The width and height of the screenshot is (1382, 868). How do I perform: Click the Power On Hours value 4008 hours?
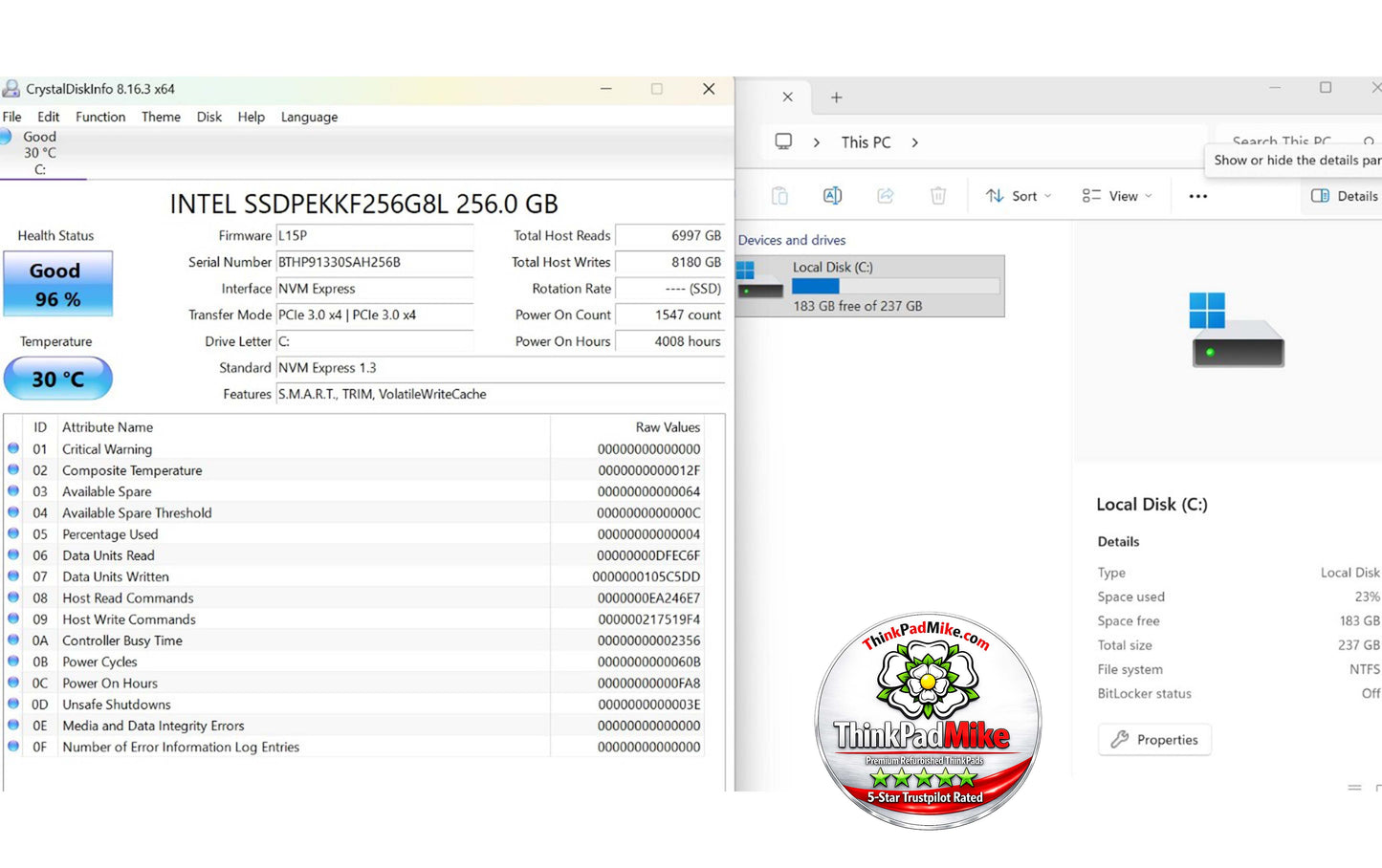tap(669, 341)
